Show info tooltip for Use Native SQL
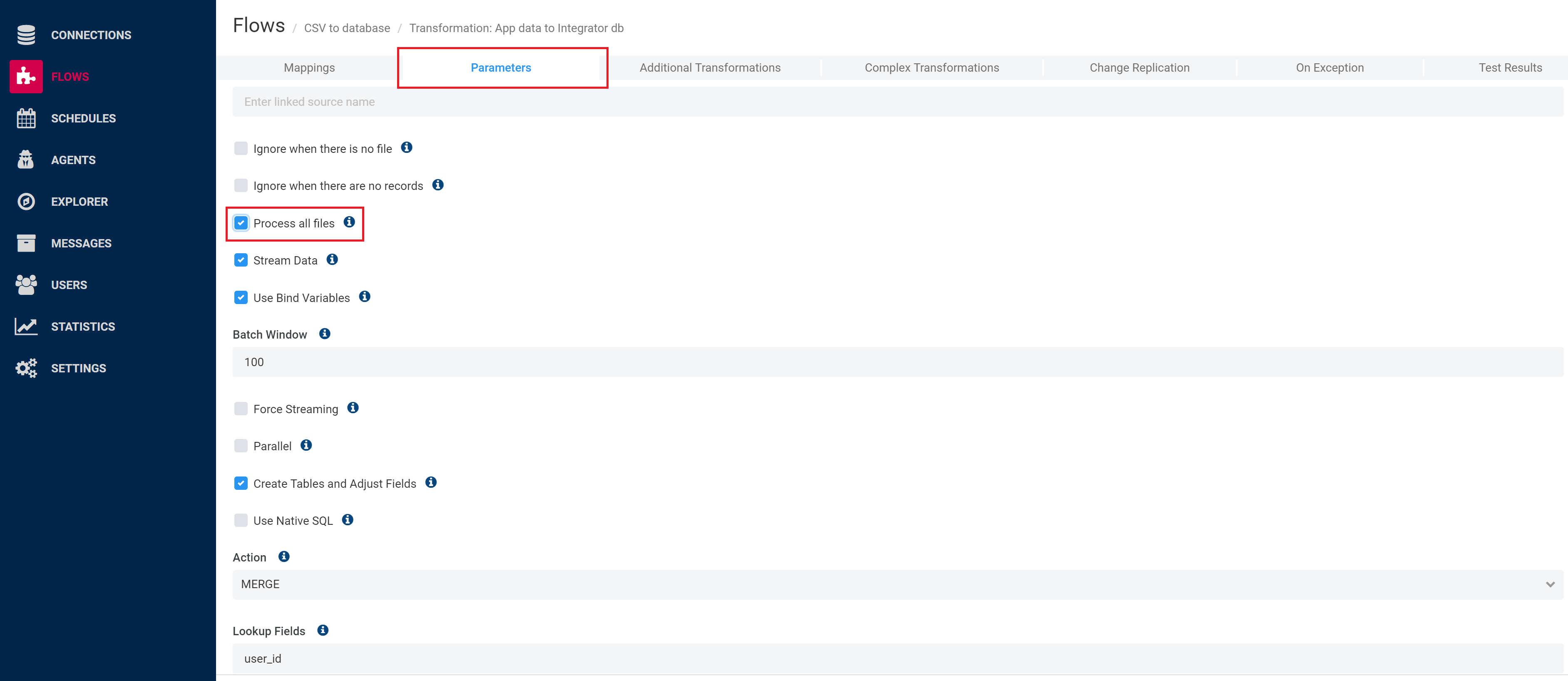Screen dimensions: 1568x681 pyautogui.click(x=348, y=519)
